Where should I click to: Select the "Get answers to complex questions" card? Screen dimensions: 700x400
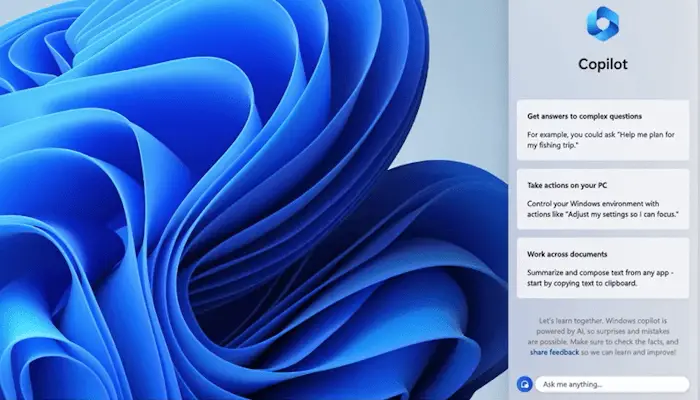pos(603,130)
